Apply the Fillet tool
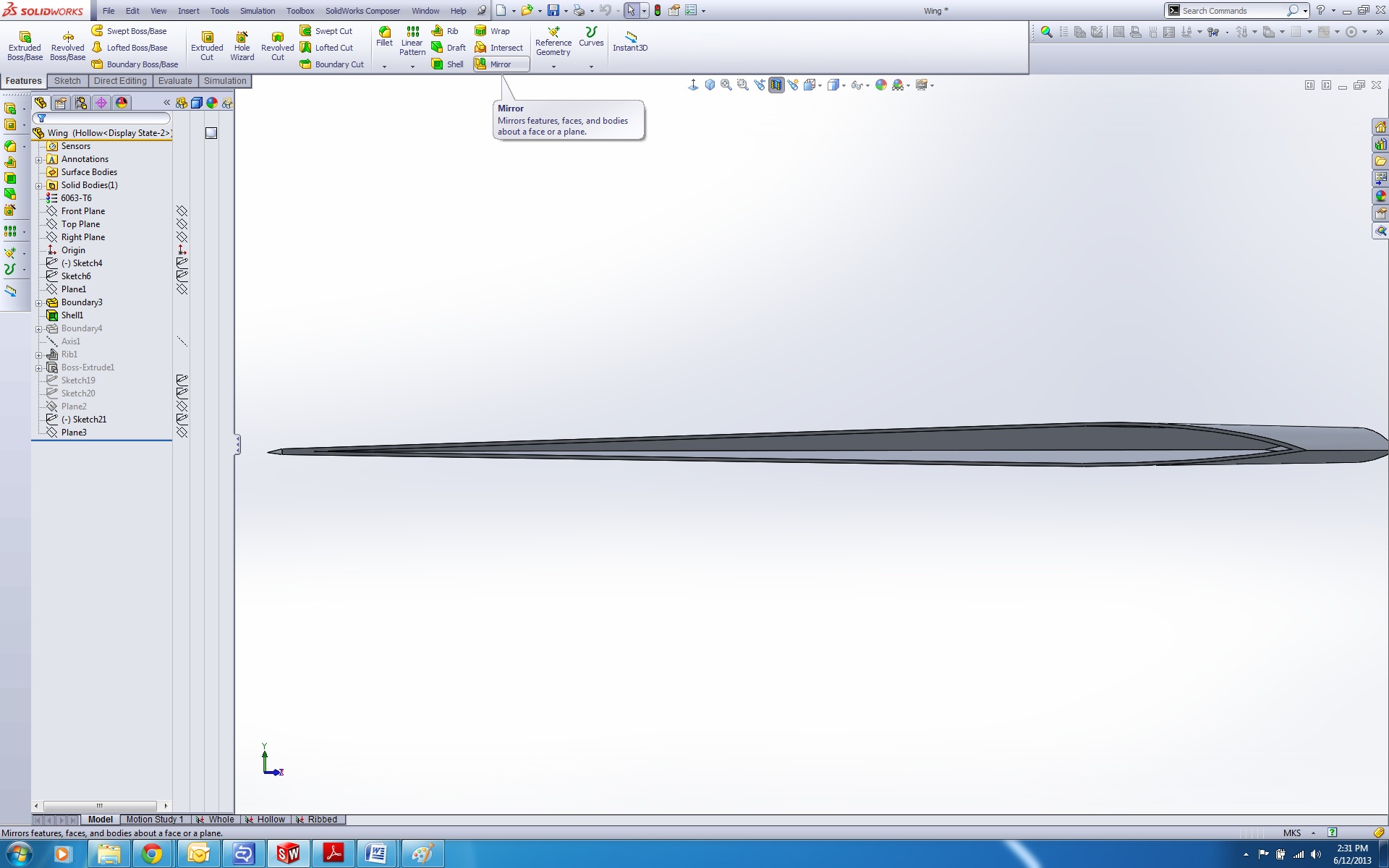The width and height of the screenshot is (1389, 868). [x=384, y=37]
